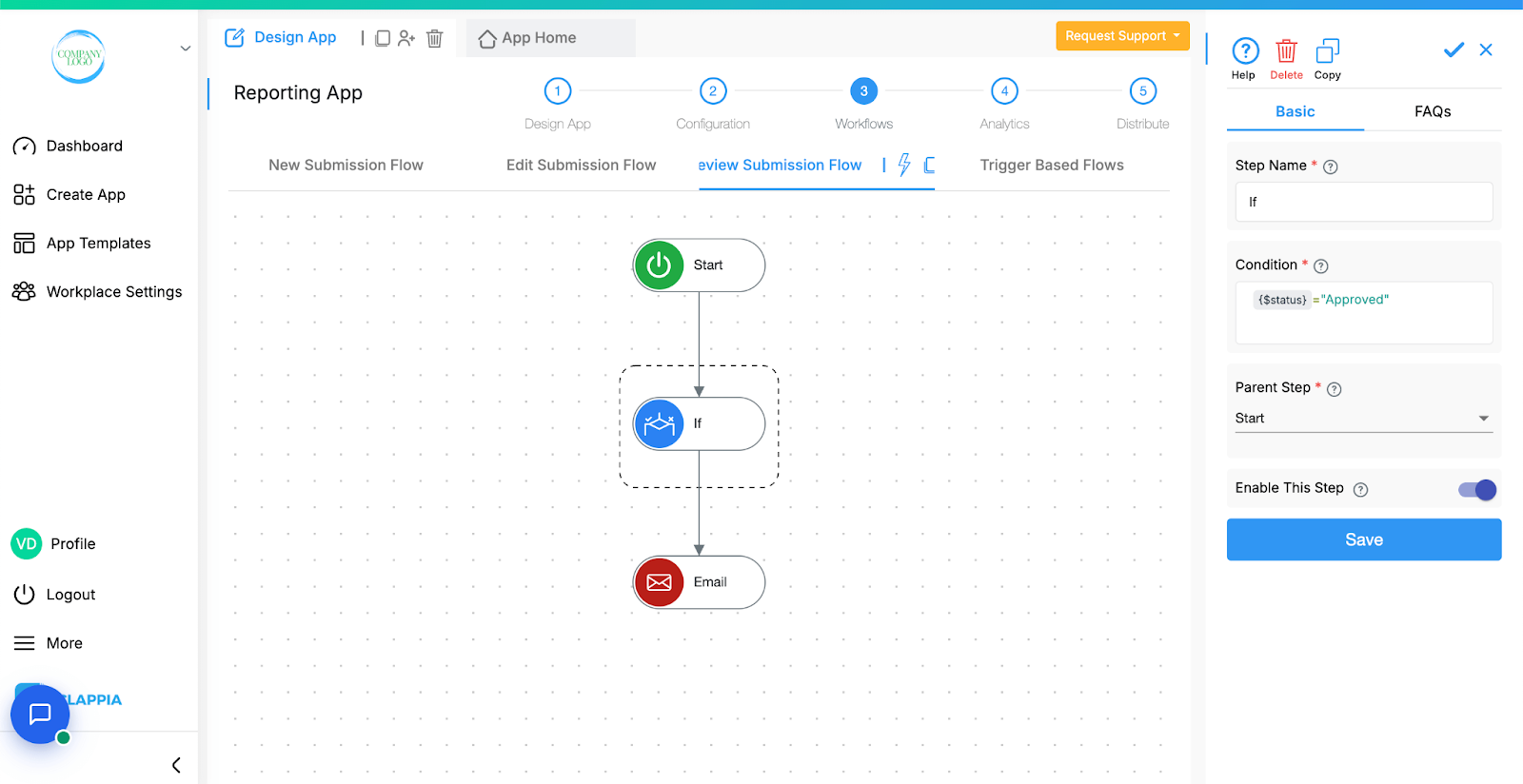Select the Start node in workflow

pyautogui.click(x=699, y=265)
